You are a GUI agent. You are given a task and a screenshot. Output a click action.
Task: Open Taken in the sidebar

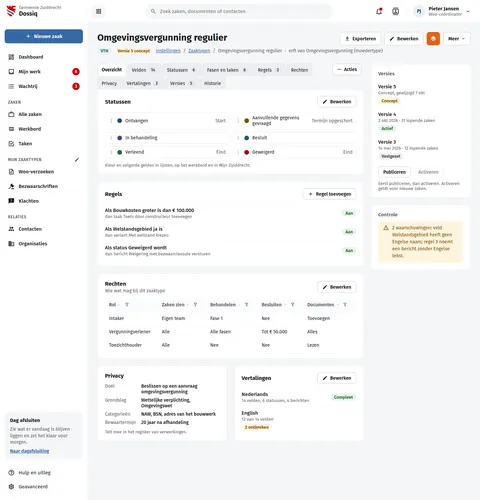coord(44,144)
